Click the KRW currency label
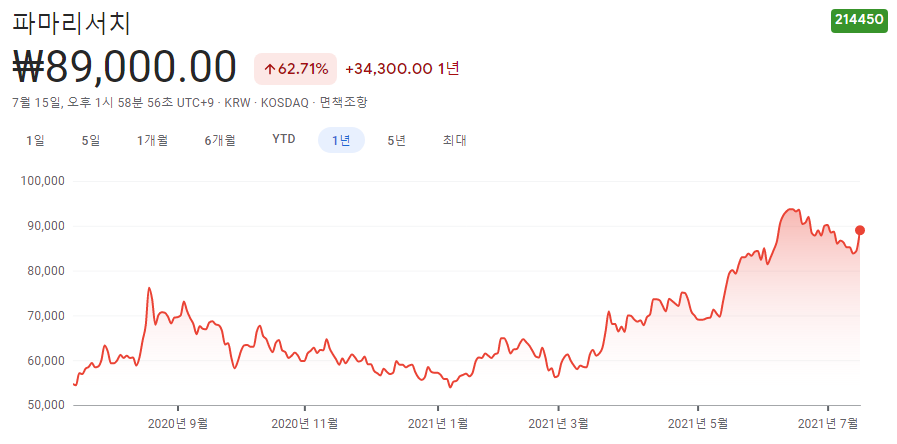Image resolution: width=897 pixels, height=444 pixels. tap(237, 104)
